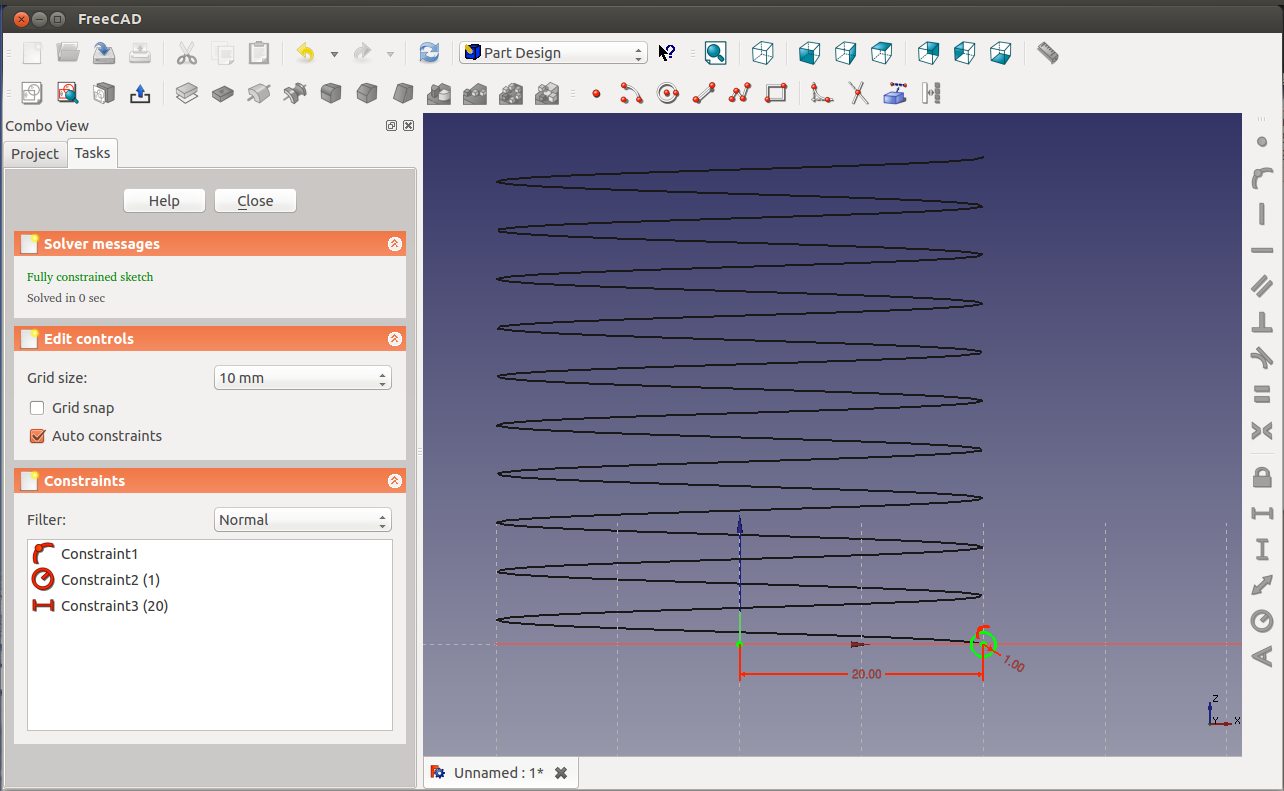
Task: Select the create rectangle sketch tool
Action: 776,94
